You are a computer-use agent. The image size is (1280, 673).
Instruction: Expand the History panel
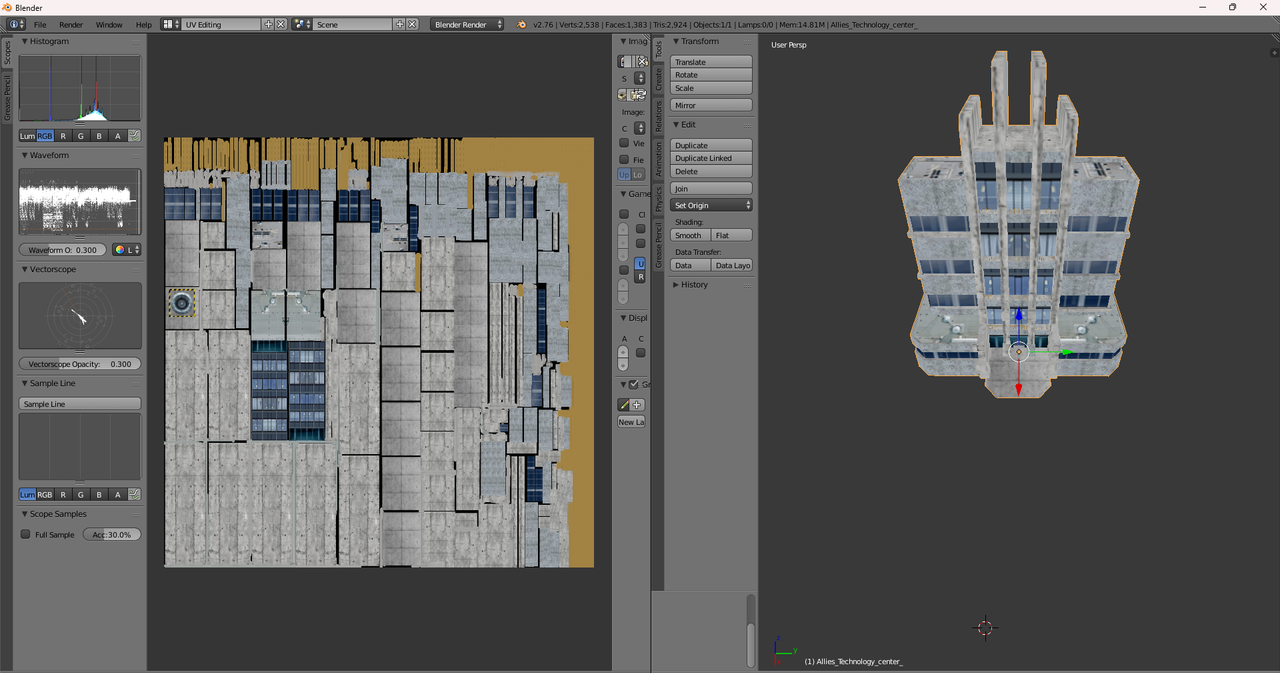click(x=694, y=285)
